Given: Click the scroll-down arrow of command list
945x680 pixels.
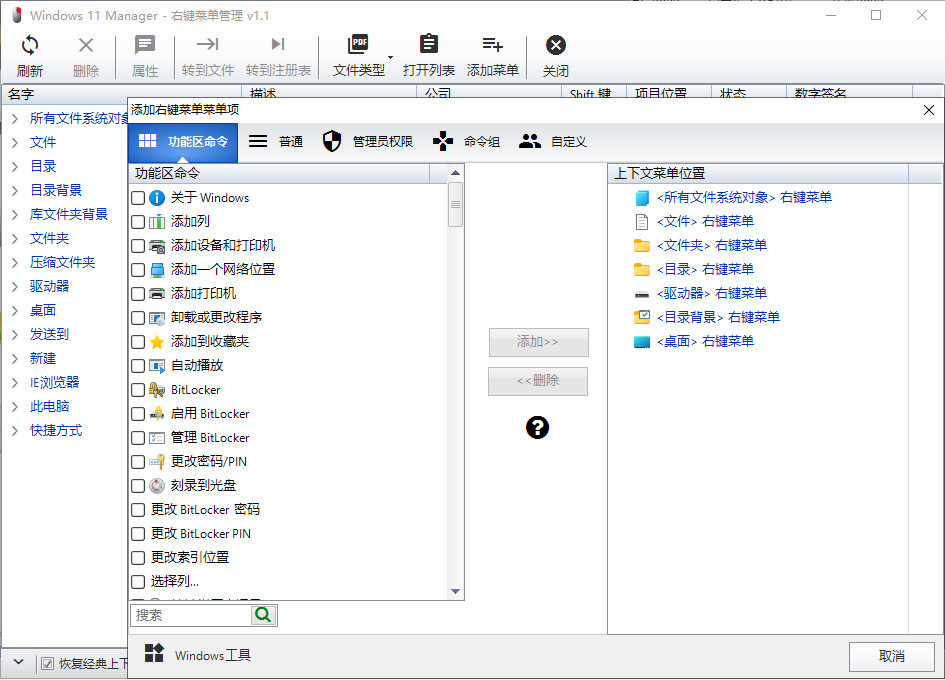Looking at the screenshot, I should click(x=456, y=591).
